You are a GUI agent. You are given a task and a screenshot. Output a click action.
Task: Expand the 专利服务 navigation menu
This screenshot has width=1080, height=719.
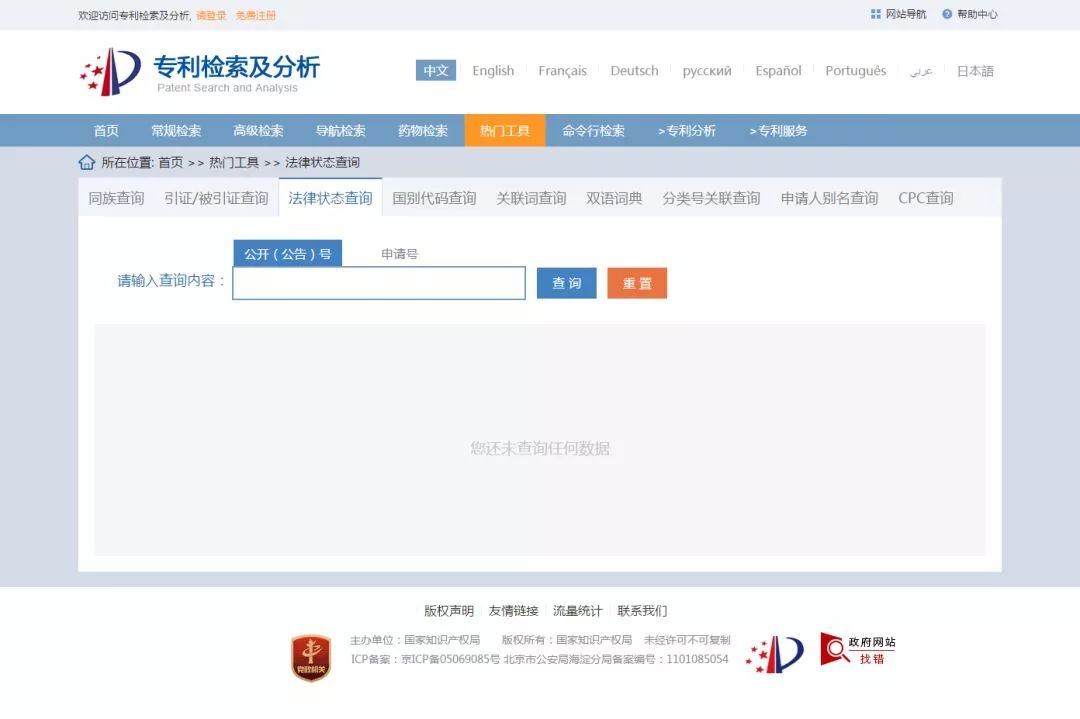[778, 131]
